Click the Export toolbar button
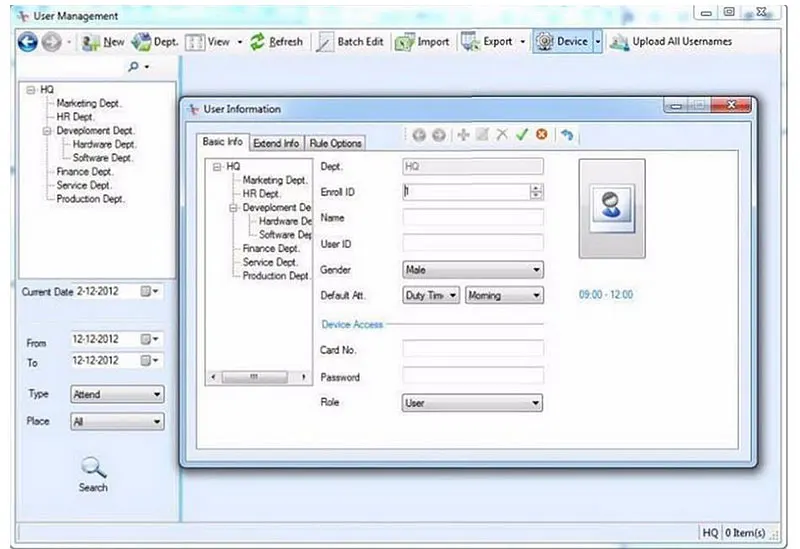Image resolution: width=800 pixels, height=549 pixels. click(487, 42)
